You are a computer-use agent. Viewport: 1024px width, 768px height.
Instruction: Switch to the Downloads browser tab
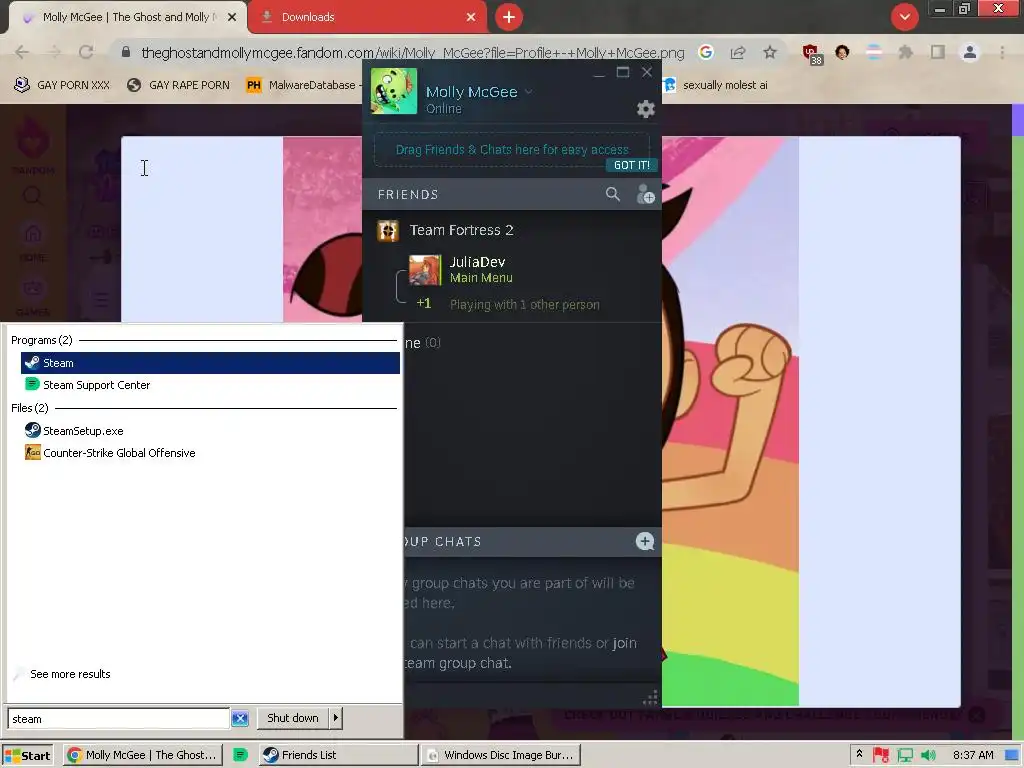[x=368, y=17]
